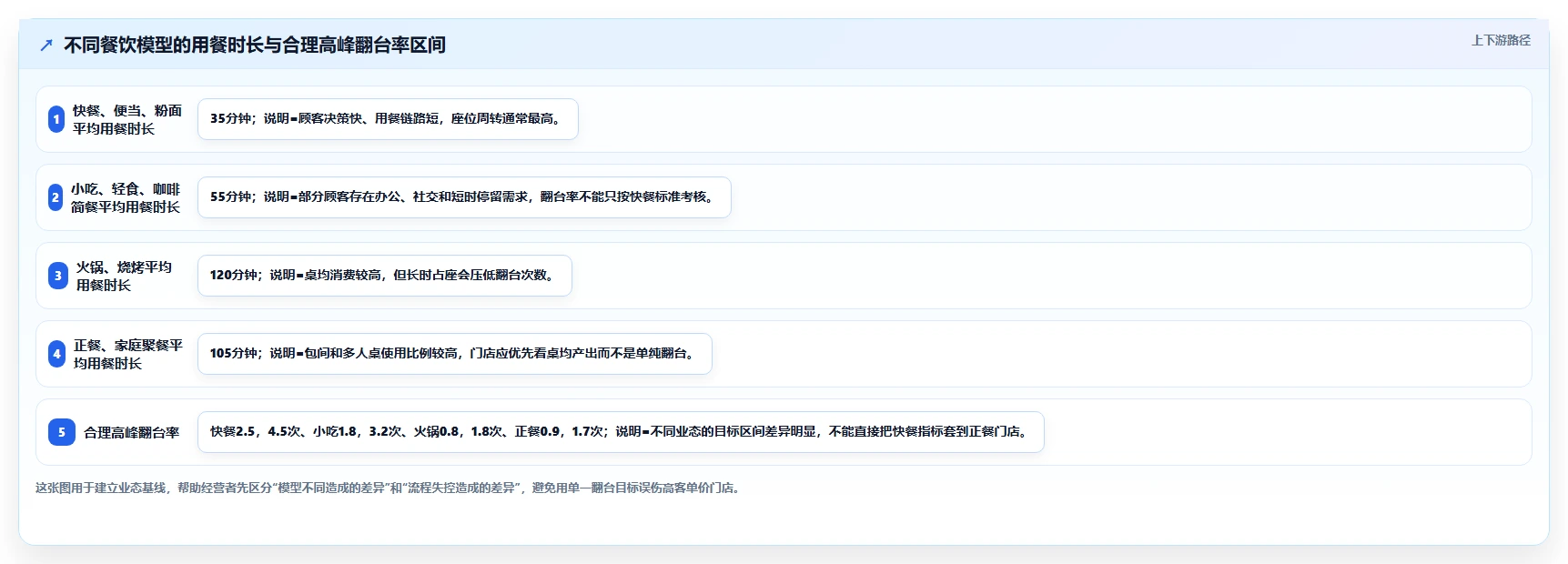Open the 35分钟 description box
This screenshot has height=564, width=1568.
(388, 119)
